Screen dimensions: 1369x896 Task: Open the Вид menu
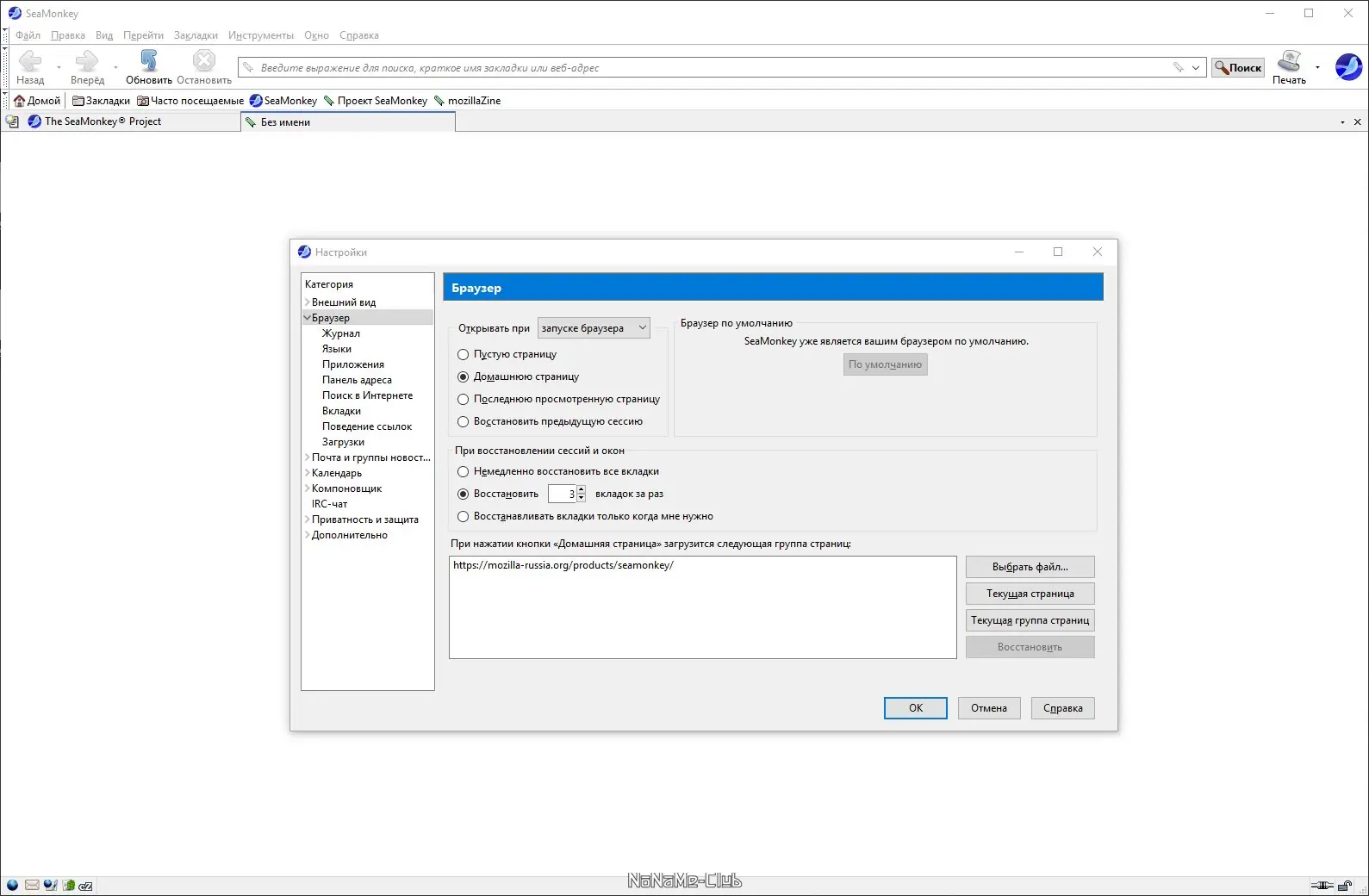click(x=104, y=35)
